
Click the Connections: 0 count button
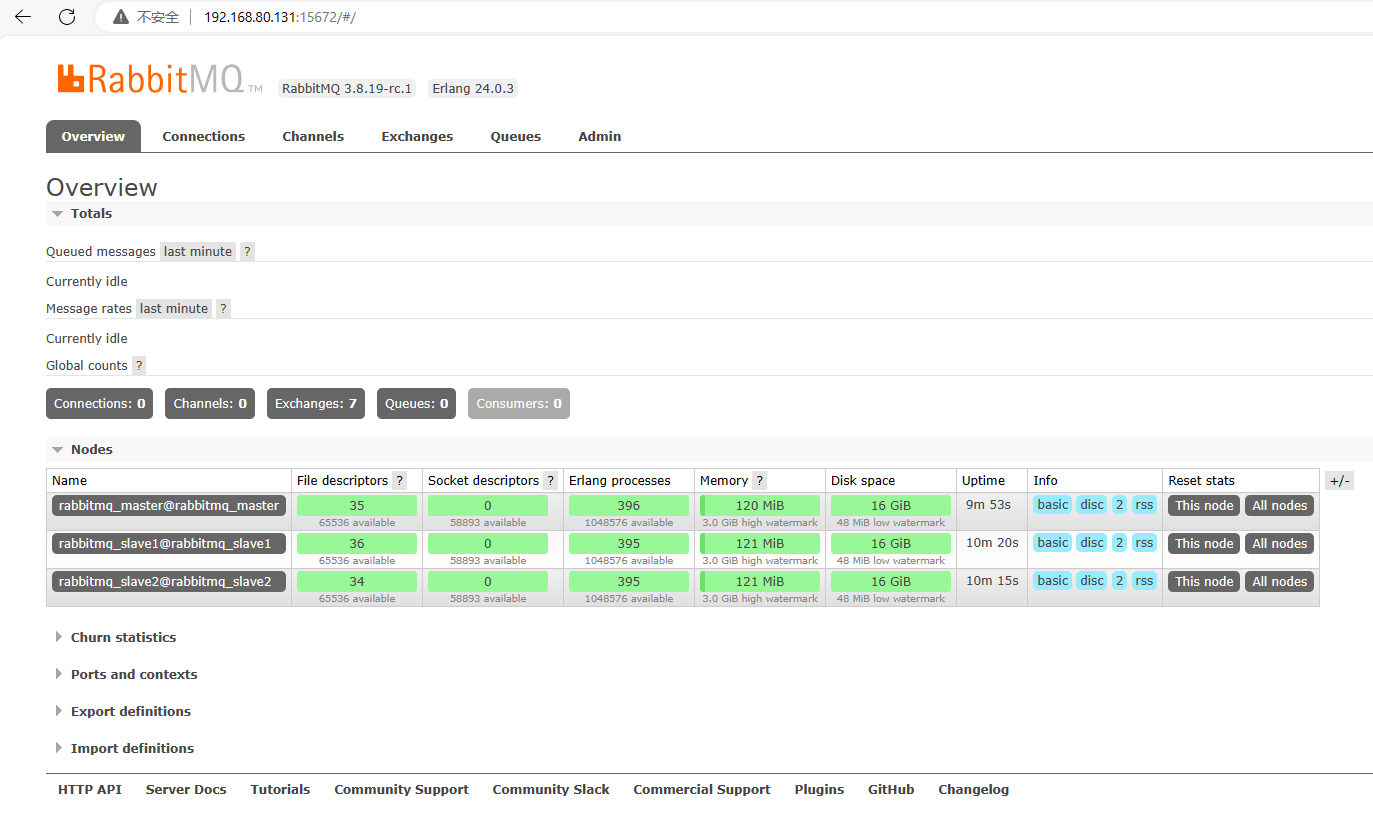tap(100, 404)
